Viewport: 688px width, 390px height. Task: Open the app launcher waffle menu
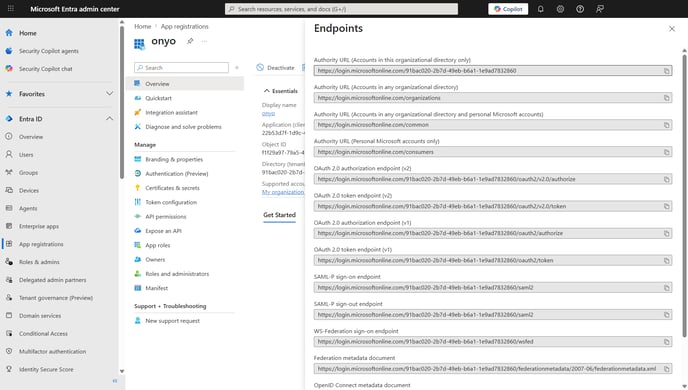point(11,8)
